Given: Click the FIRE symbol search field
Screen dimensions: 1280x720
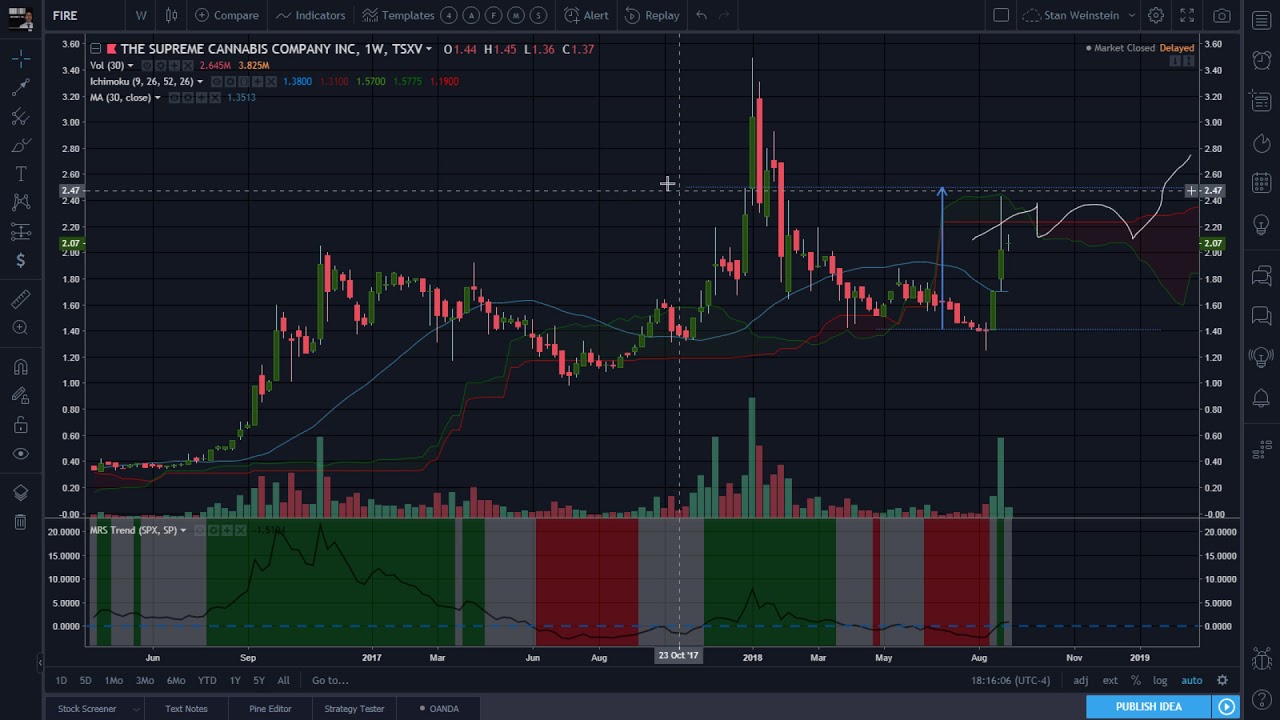Looking at the screenshot, I should click(85, 15).
